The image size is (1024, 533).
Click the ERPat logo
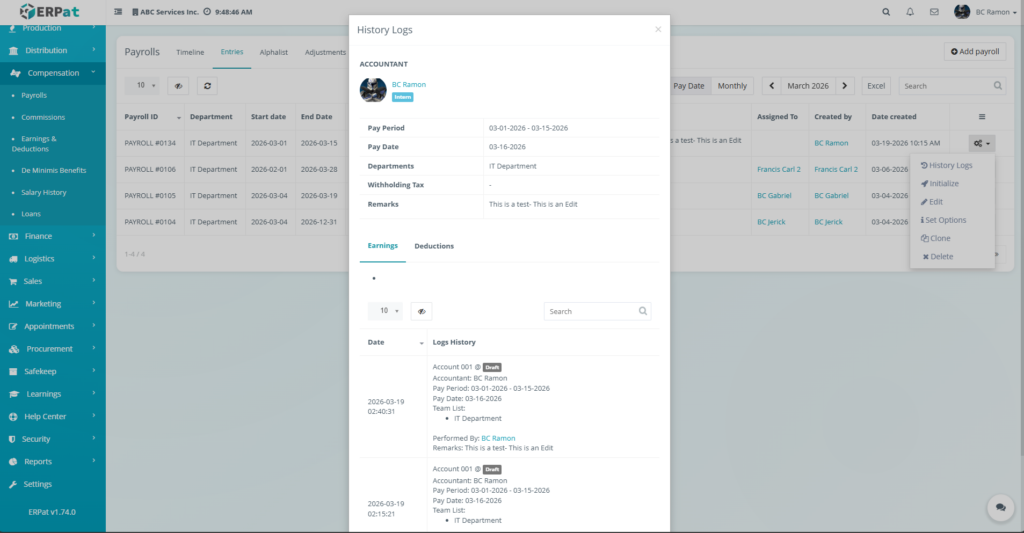pyautogui.click(x=50, y=11)
